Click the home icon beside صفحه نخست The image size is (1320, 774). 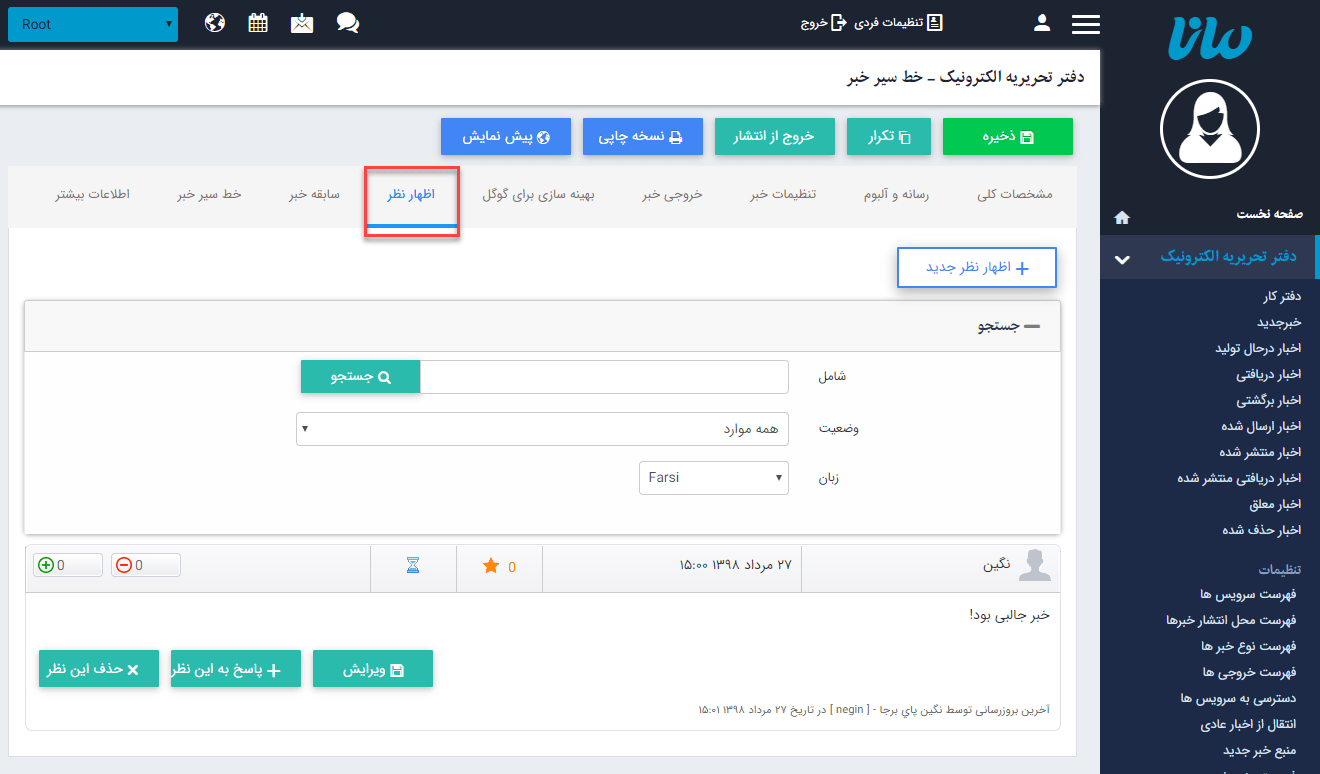[x=1122, y=216]
